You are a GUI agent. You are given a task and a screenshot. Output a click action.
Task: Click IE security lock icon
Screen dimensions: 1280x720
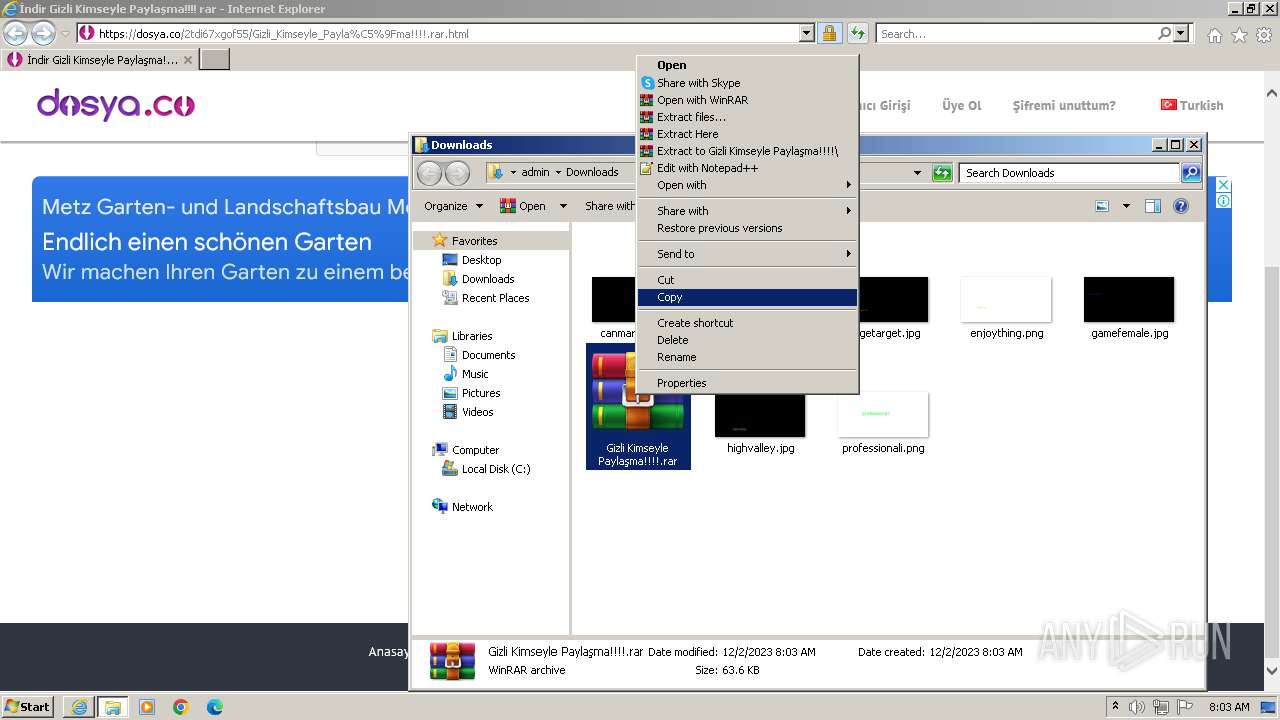[829, 33]
